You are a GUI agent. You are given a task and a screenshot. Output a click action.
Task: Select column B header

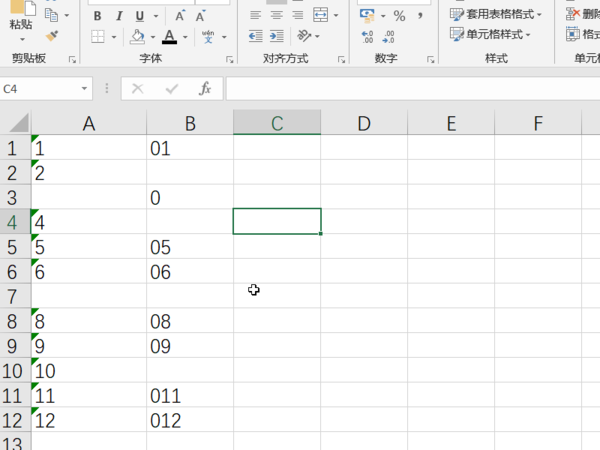(190, 123)
